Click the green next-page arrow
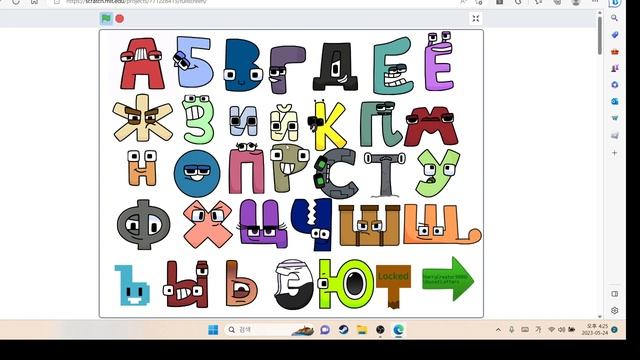640x360 pixels. (x=448, y=279)
